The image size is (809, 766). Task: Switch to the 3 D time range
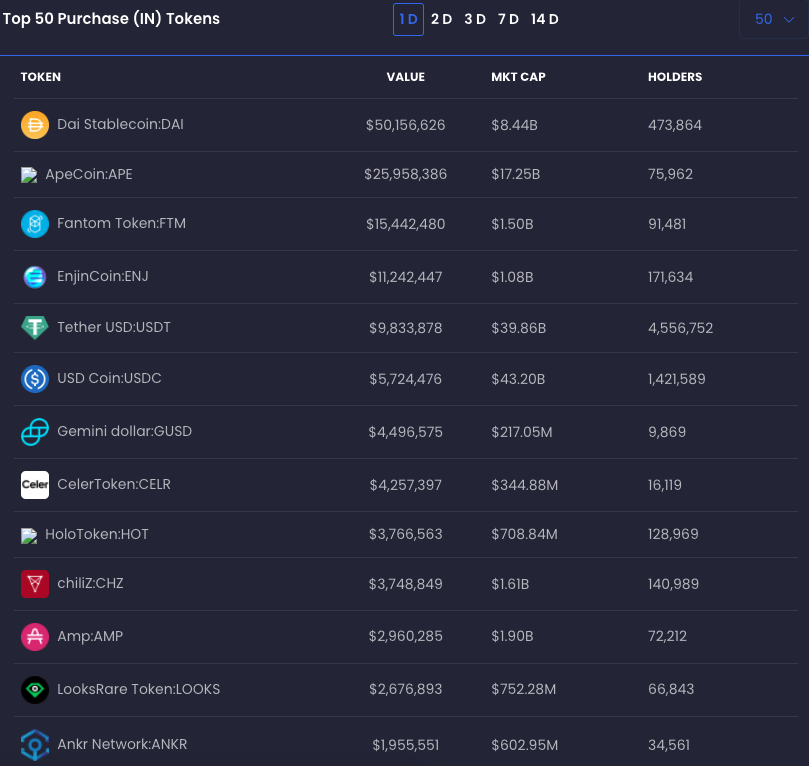click(475, 20)
